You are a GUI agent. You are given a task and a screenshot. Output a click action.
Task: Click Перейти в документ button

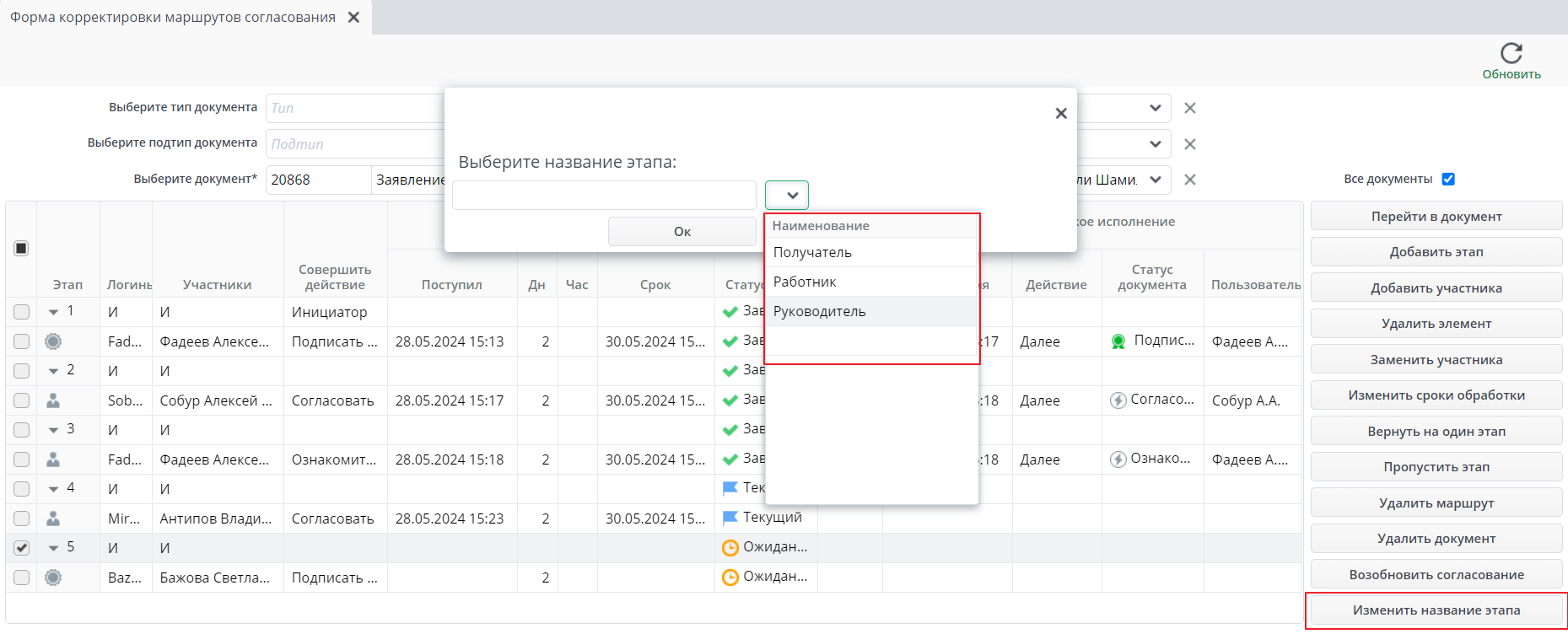point(1436,216)
